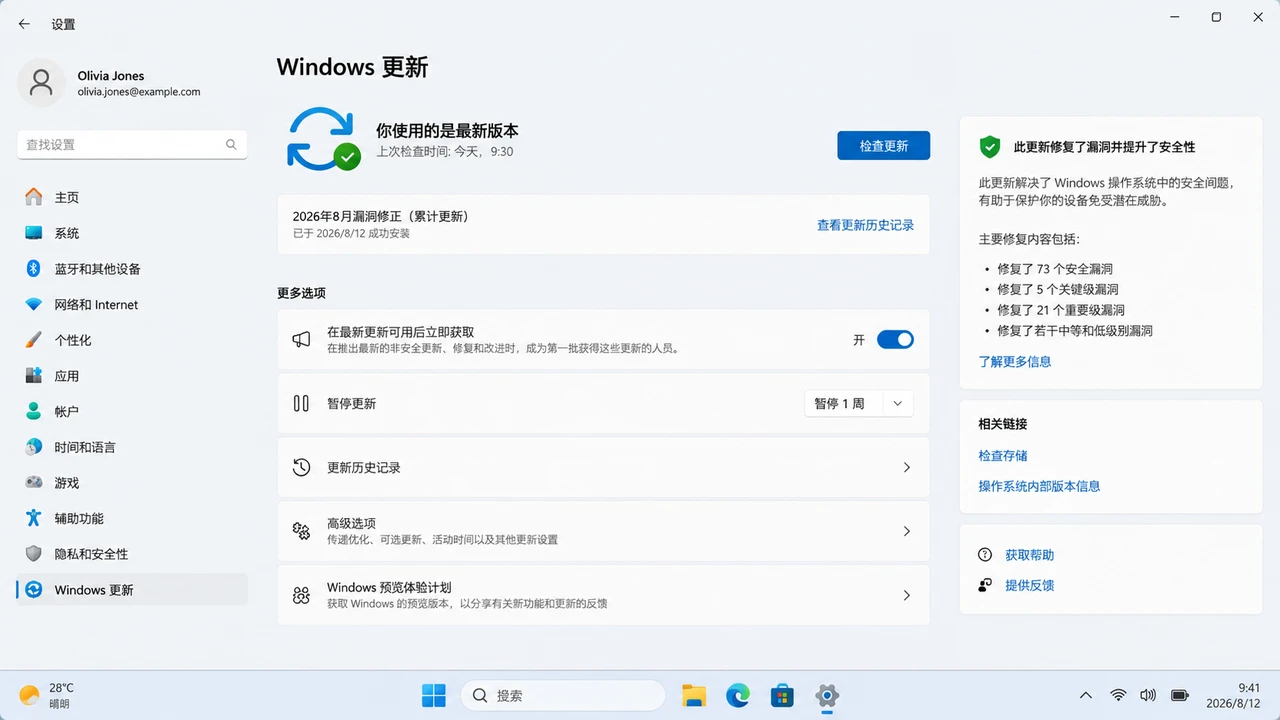Show hidden tray icons with the up chevron

(x=1086, y=695)
